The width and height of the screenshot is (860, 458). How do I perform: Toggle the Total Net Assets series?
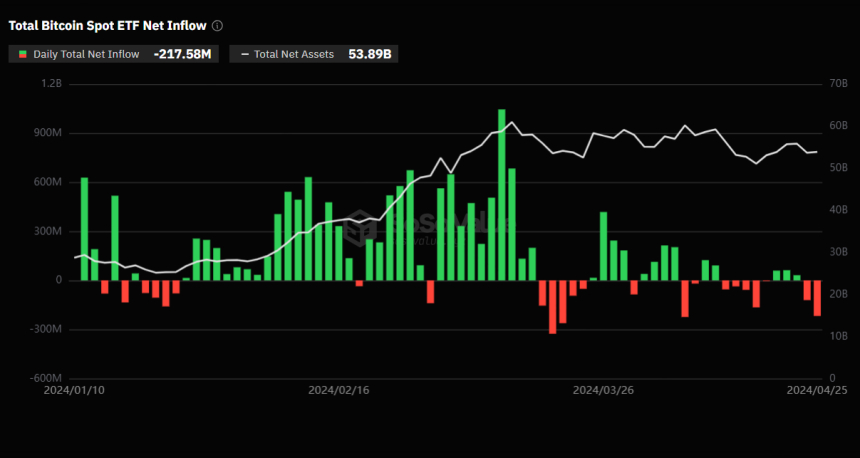pyautogui.click(x=294, y=54)
